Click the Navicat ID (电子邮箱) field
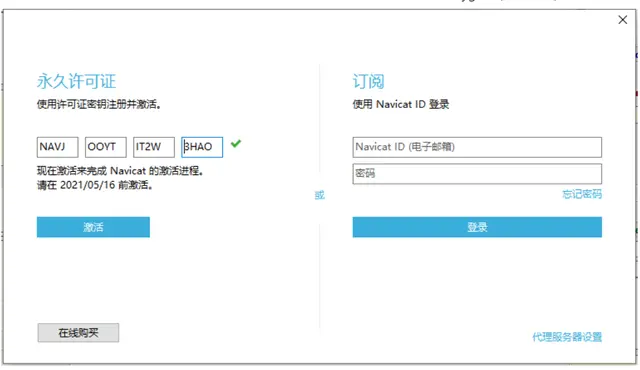640x370 pixels. click(477, 147)
